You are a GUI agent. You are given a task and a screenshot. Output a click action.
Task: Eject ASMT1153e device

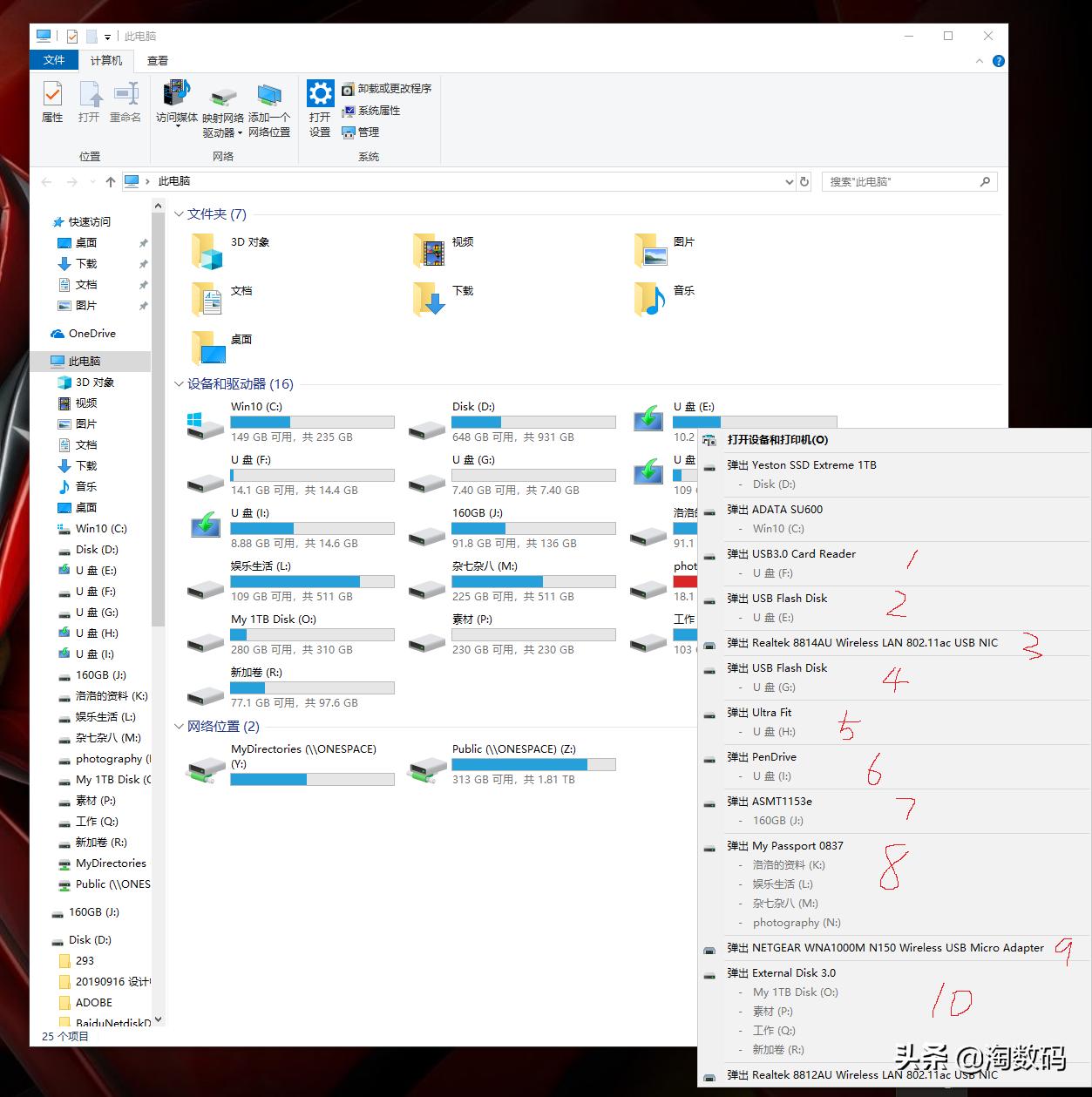pyautogui.click(x=770, y=802)
